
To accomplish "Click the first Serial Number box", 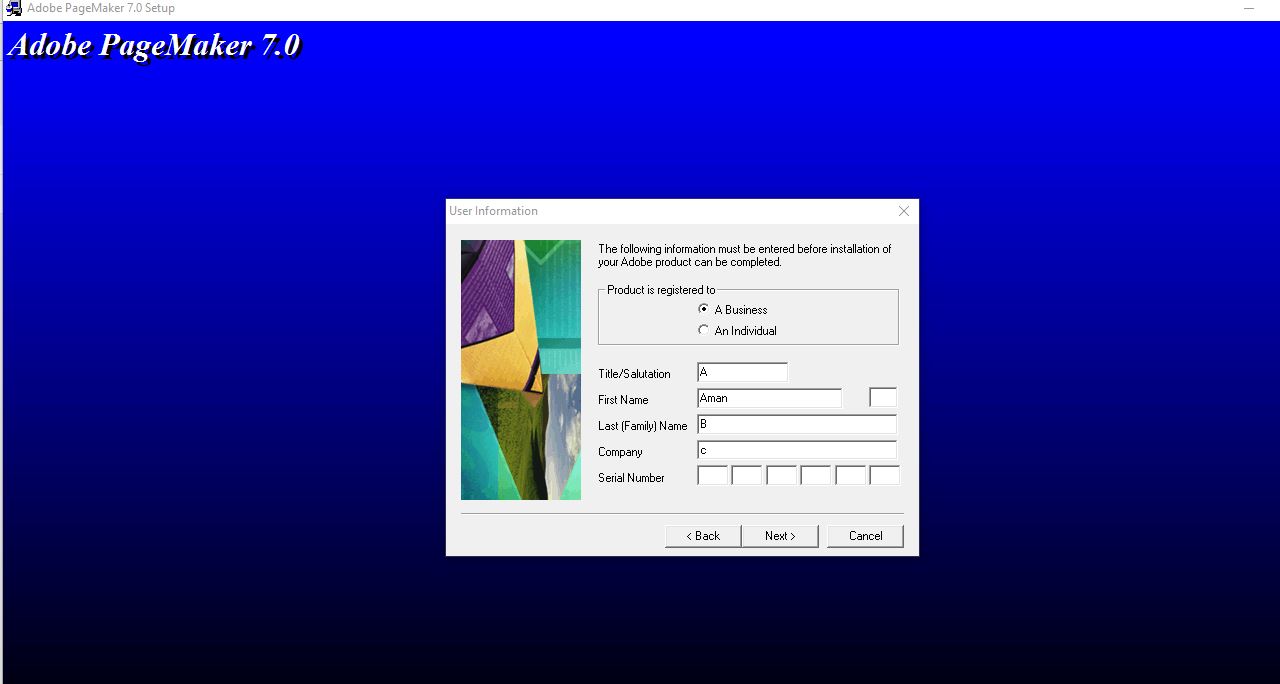I will pyautogui.click(x=712, y=475).
